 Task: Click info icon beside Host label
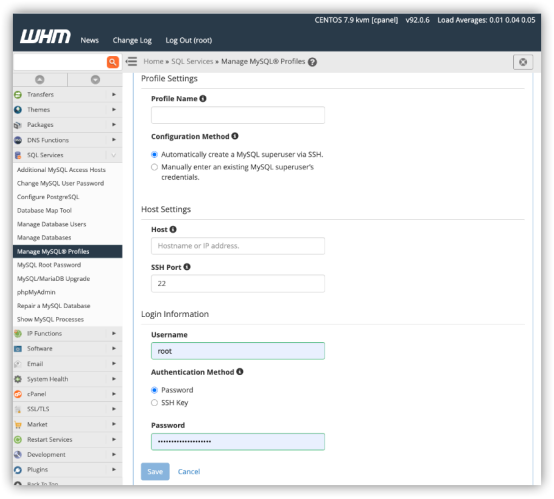[173, 229]
